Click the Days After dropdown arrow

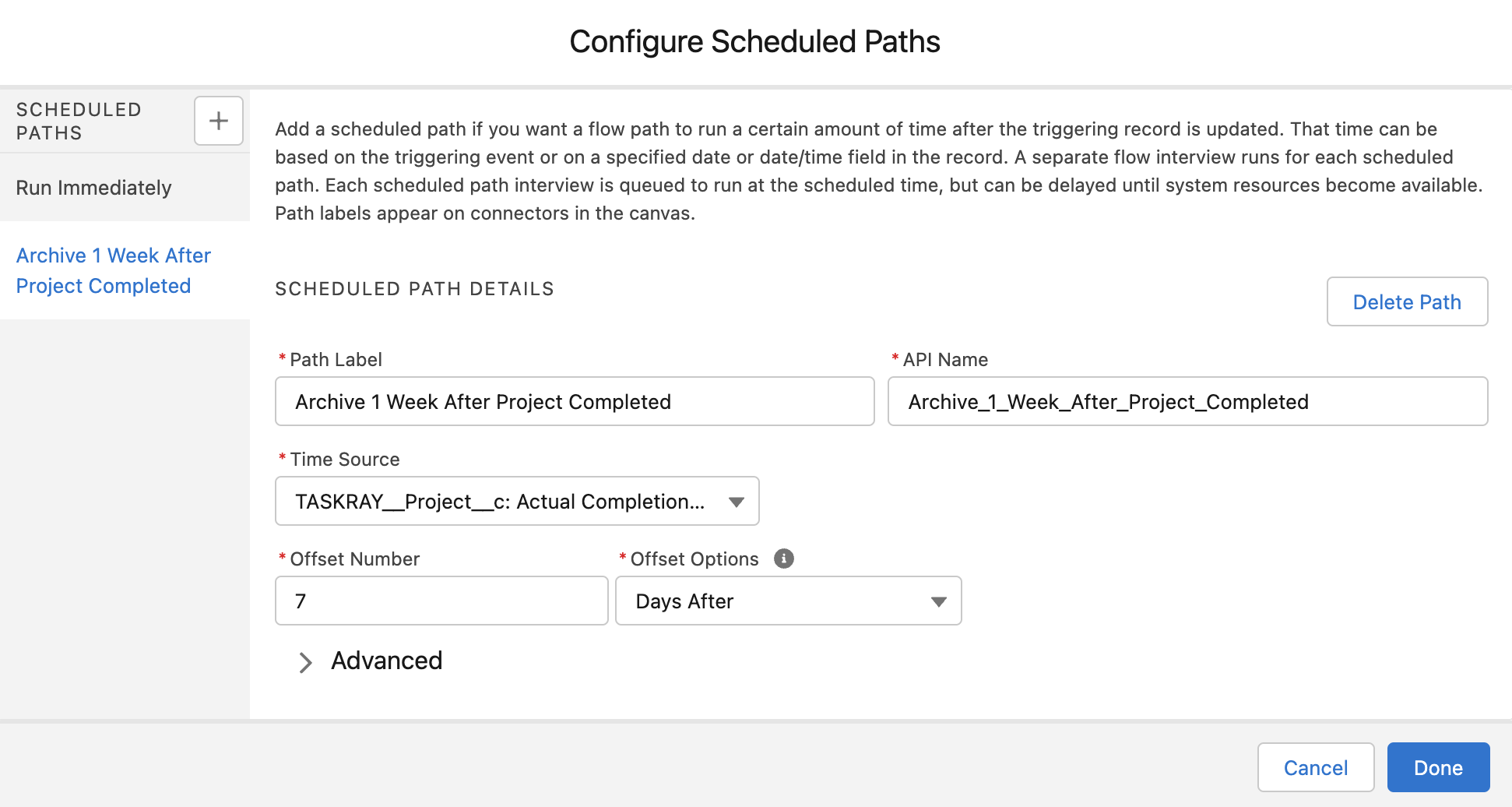pyautogui.click(x=939, y=601)
